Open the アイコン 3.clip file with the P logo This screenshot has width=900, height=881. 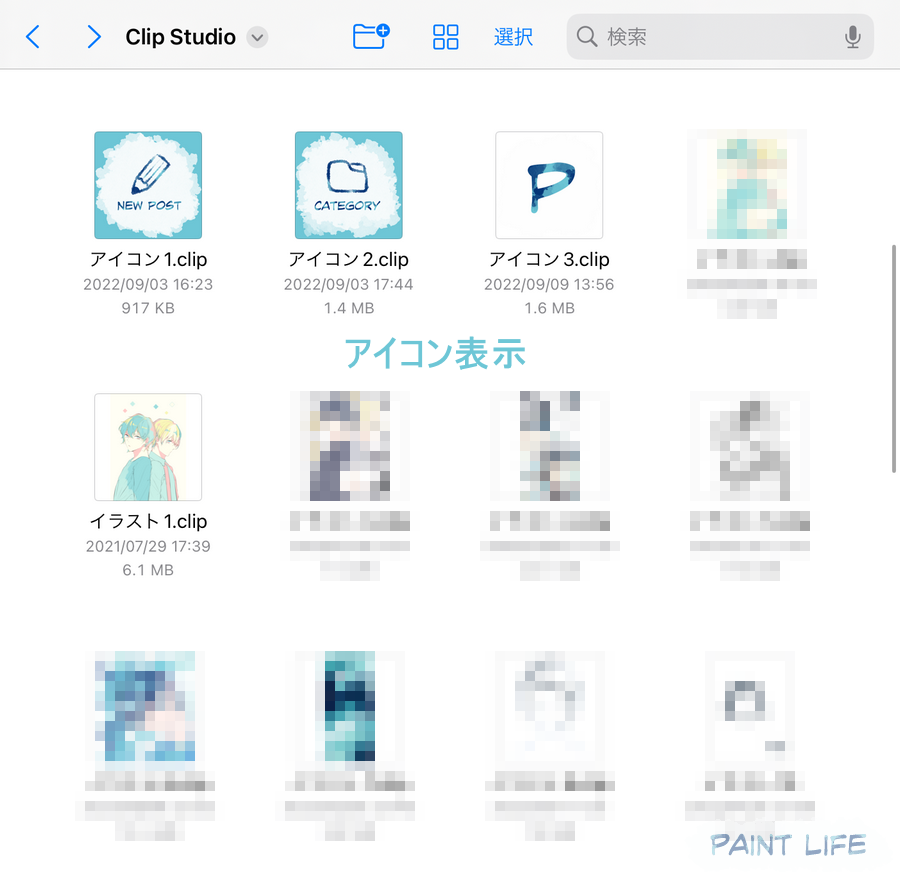[x=549, y=184]
